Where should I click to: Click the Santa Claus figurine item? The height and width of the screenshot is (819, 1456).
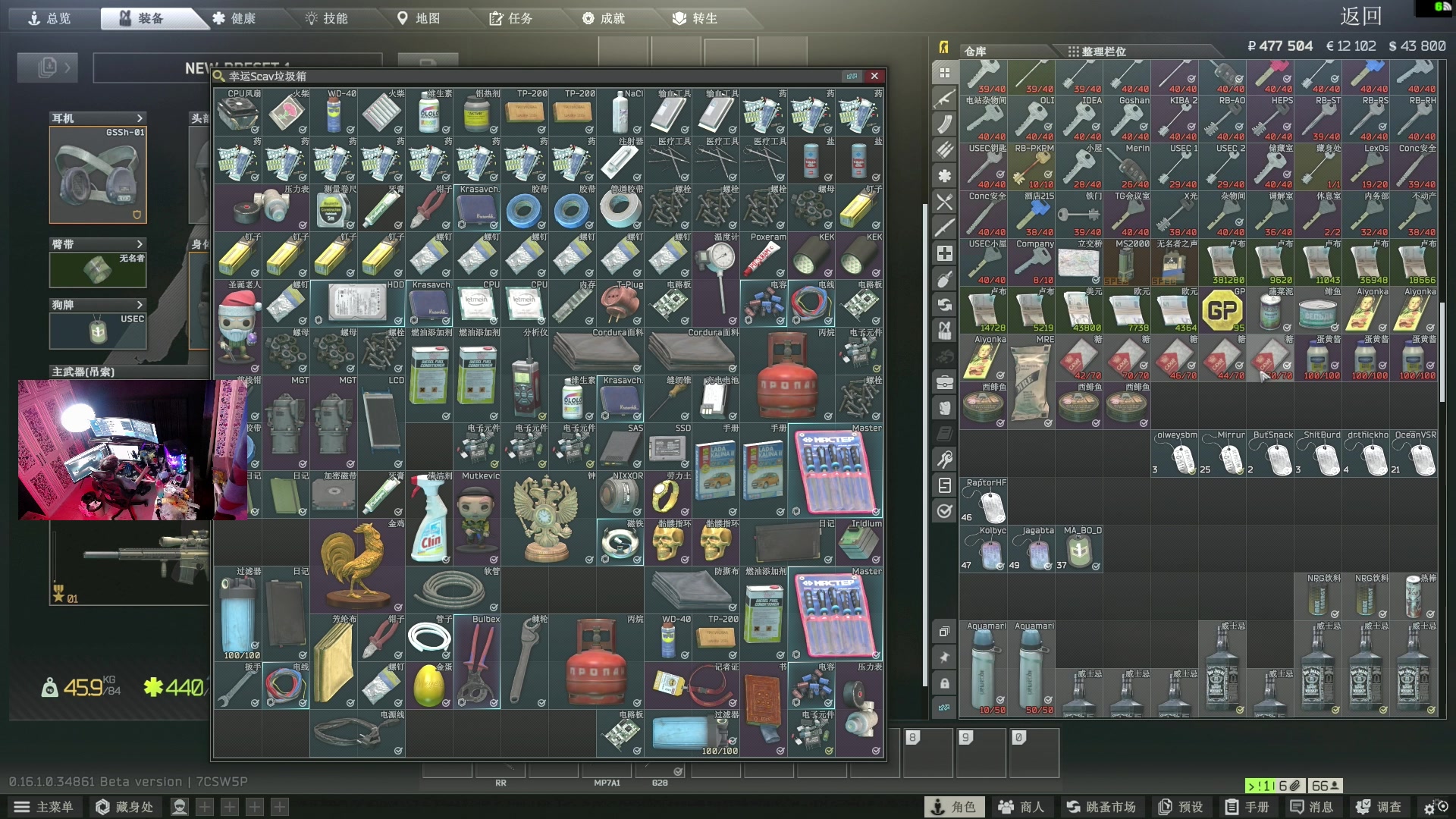pos(237,327)
